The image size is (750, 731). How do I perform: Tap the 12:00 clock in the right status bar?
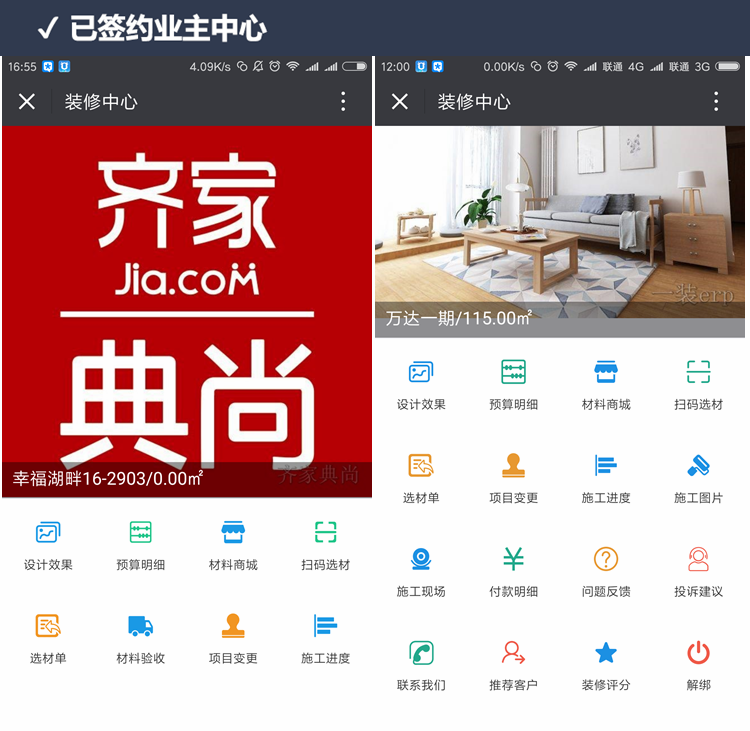point(395,66)
